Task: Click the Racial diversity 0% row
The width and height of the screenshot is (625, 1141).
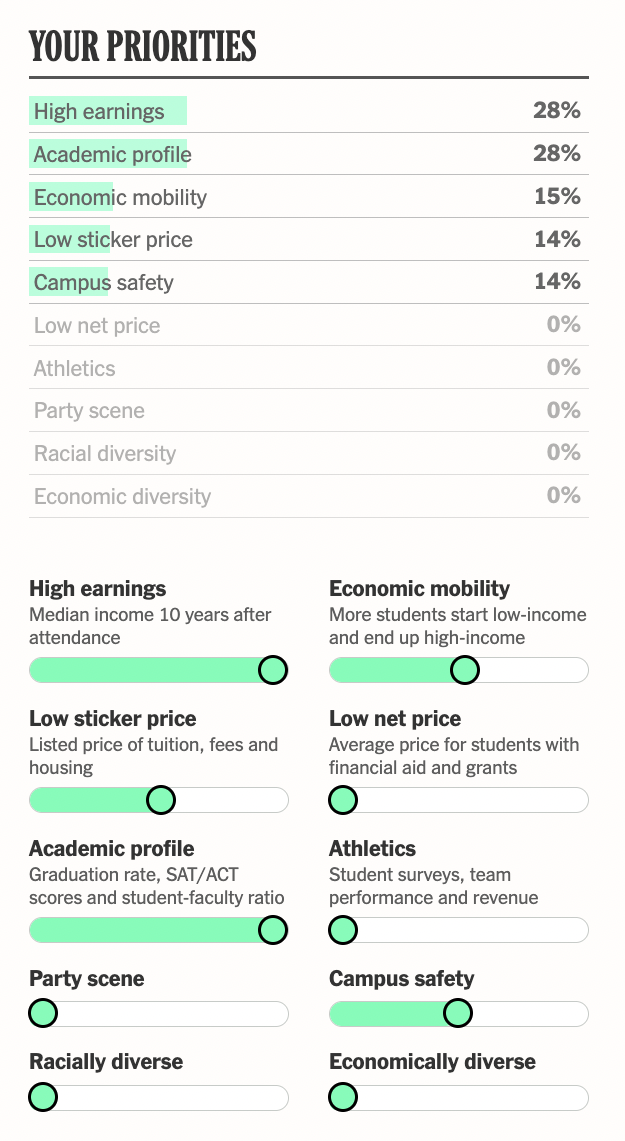Action: tap(308, 454)
